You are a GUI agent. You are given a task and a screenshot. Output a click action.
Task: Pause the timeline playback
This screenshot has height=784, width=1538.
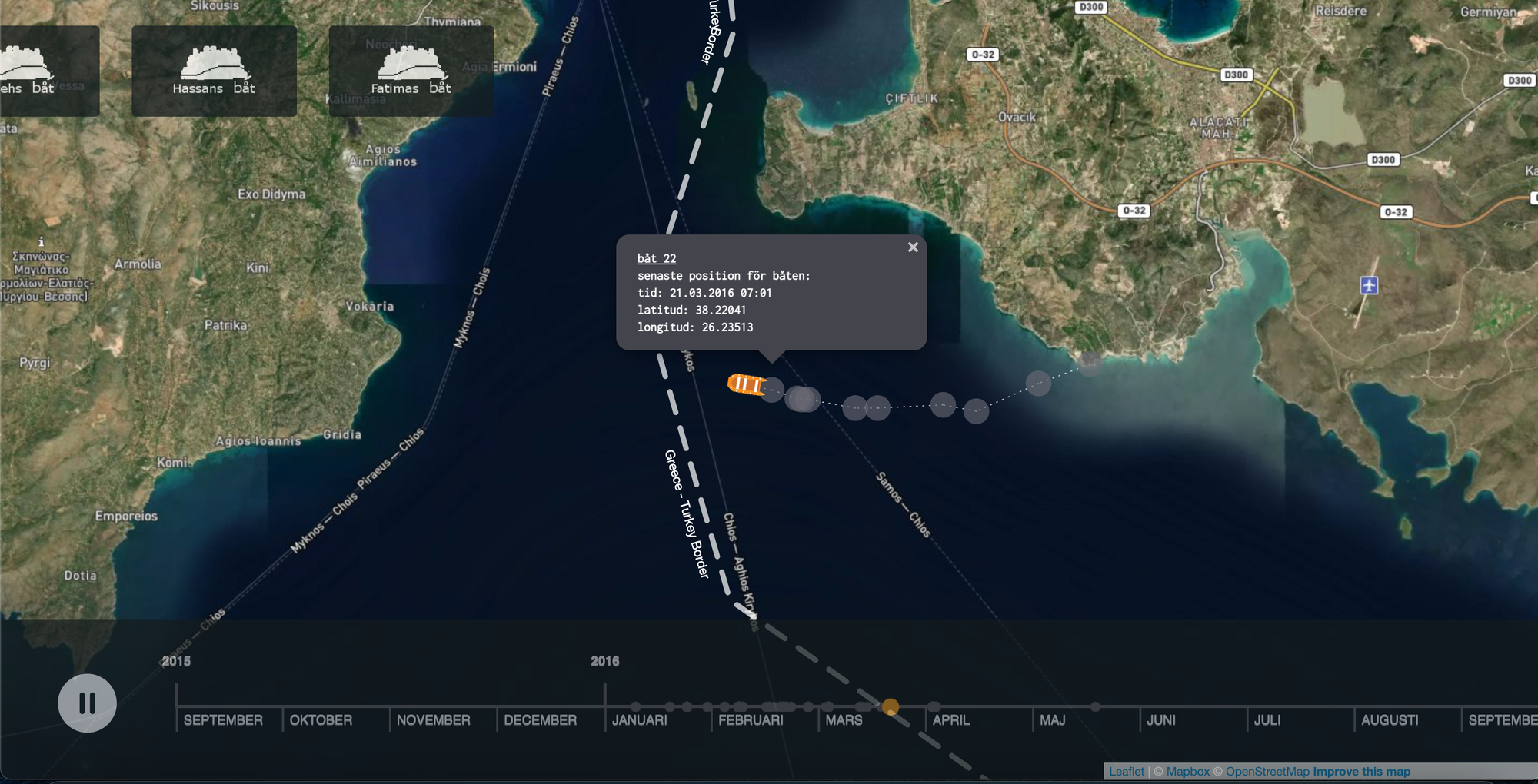click(87, 703)
